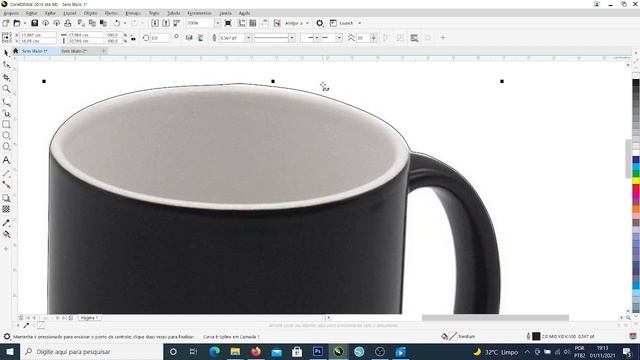Expand the Undo history dropdown
Screen dimensions: 640x360
pos(125,23)
